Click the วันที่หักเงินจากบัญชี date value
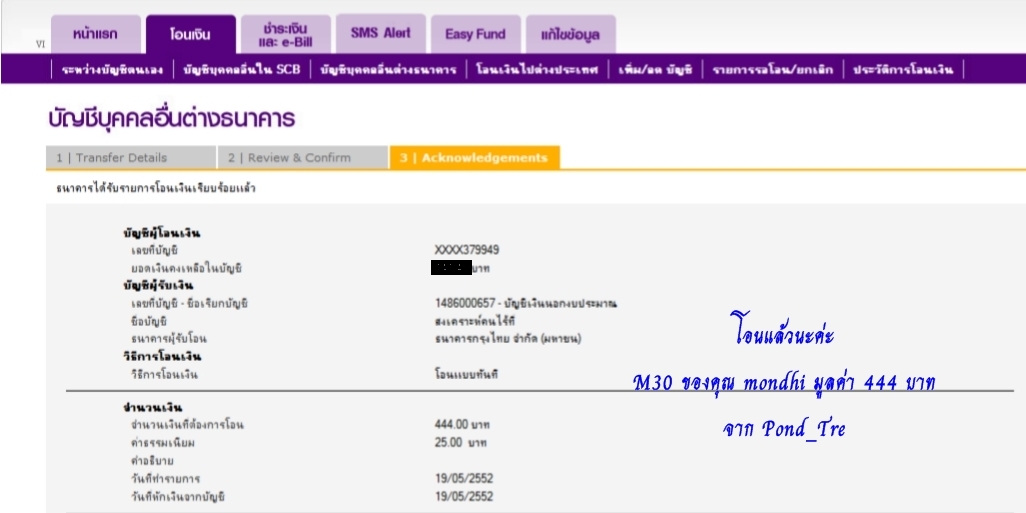1026x513 pixels. (x=464, y=497)
